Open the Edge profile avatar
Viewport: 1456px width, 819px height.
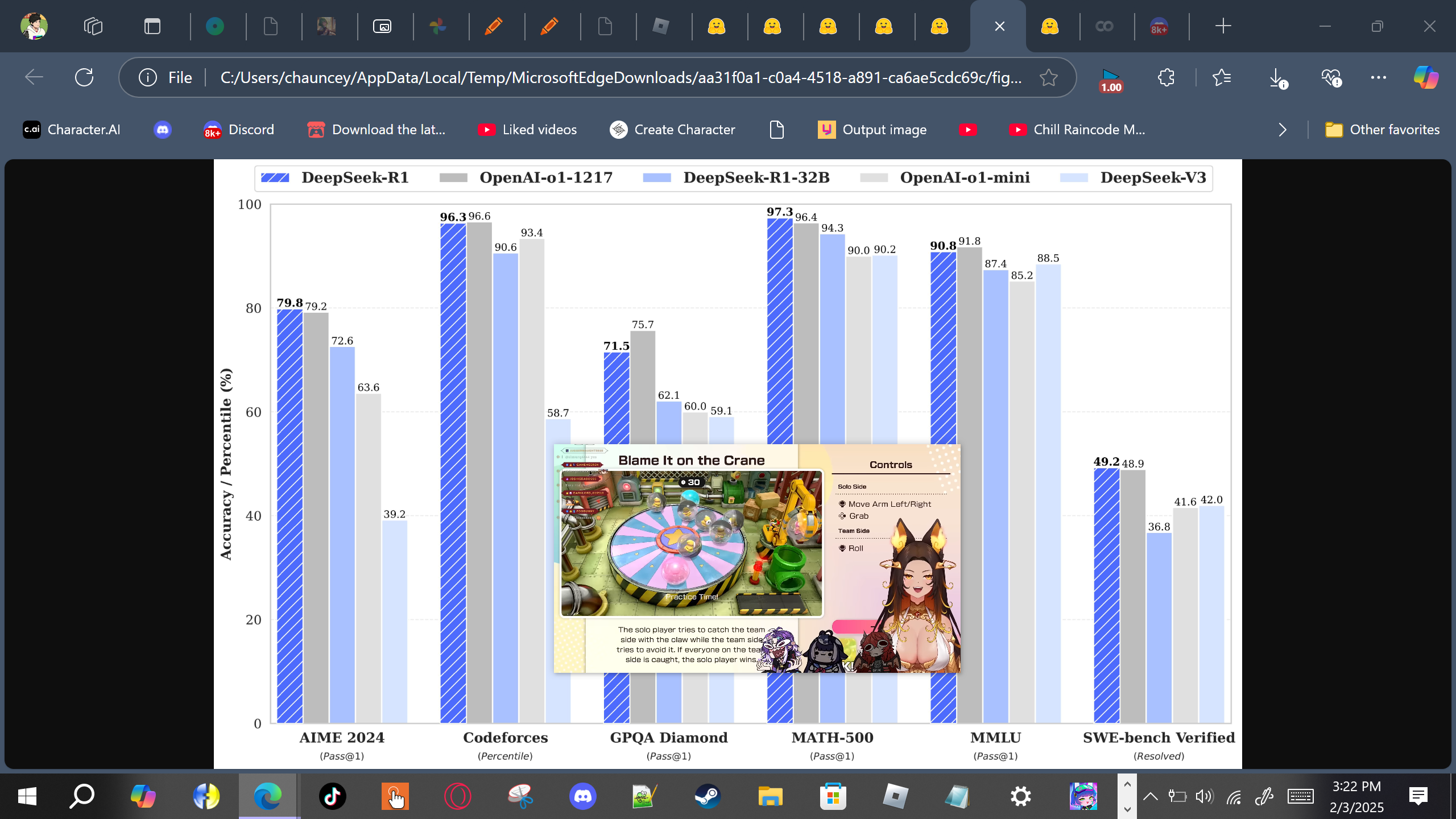(x=34, y=26)
